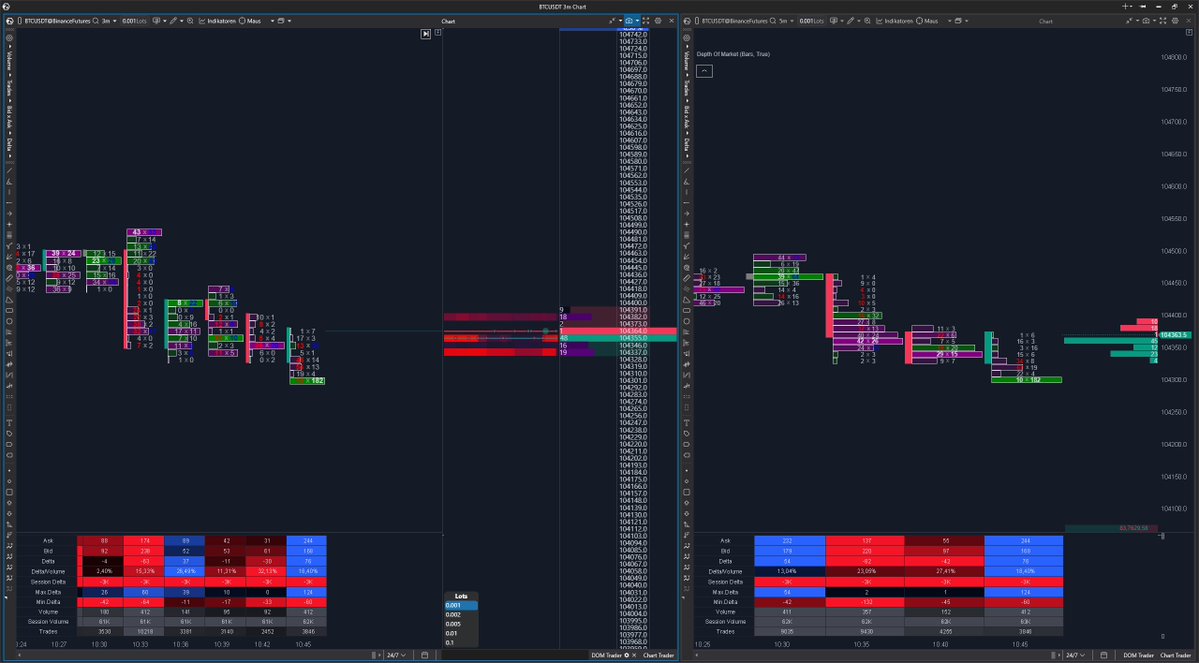Image resolution: width=1199 pixels, height=663 pixels.
Task: Open 5m timeframe dropdown in right chart
Action: click(785, 21)
